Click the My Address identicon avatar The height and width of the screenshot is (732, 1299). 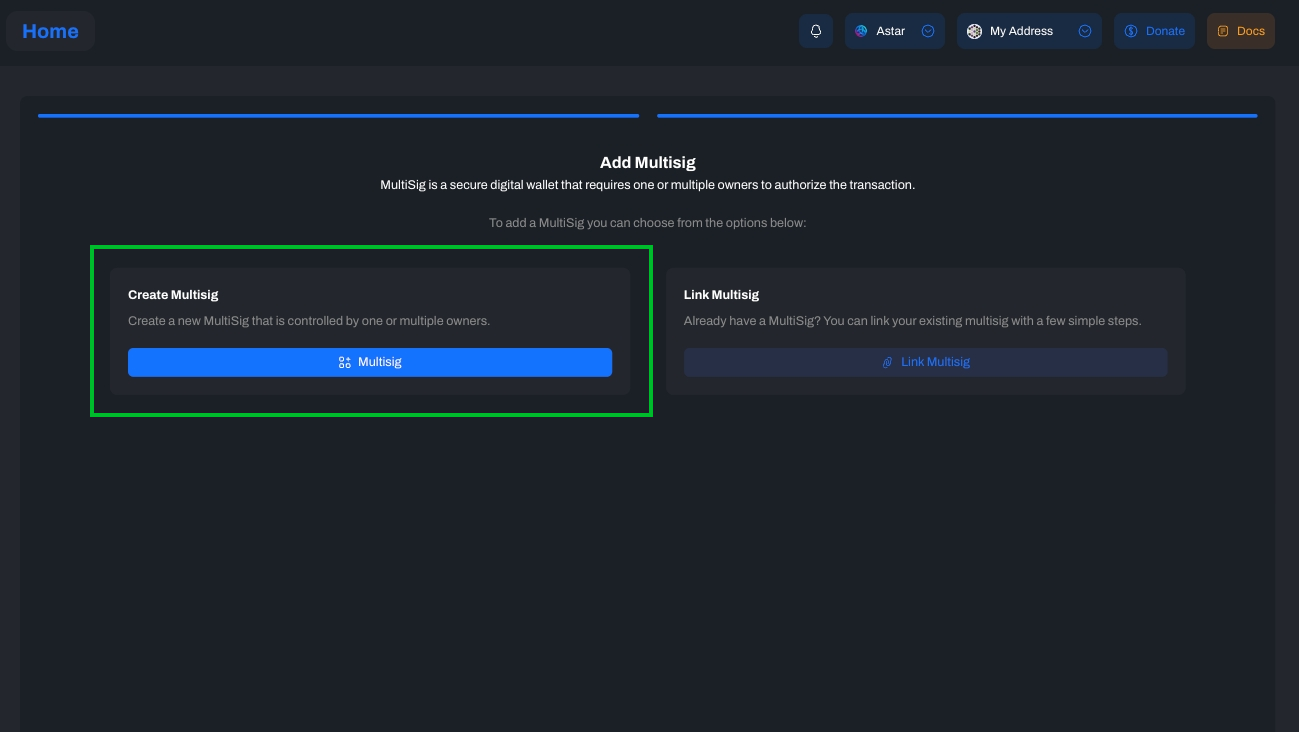[x=974, y=31]
